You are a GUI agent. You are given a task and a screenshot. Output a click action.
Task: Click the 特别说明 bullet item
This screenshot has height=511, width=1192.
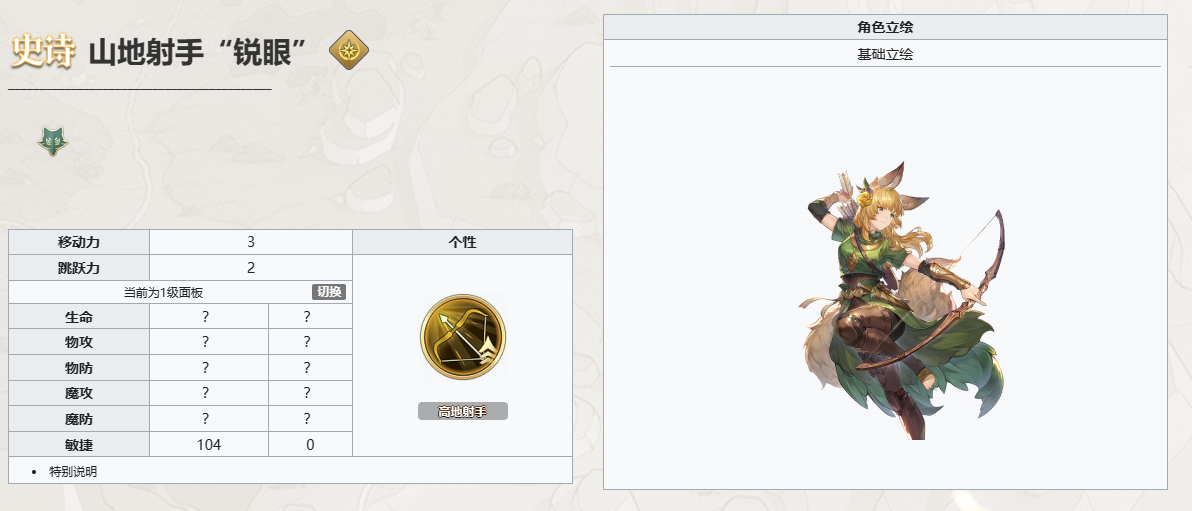coord(73,471)
